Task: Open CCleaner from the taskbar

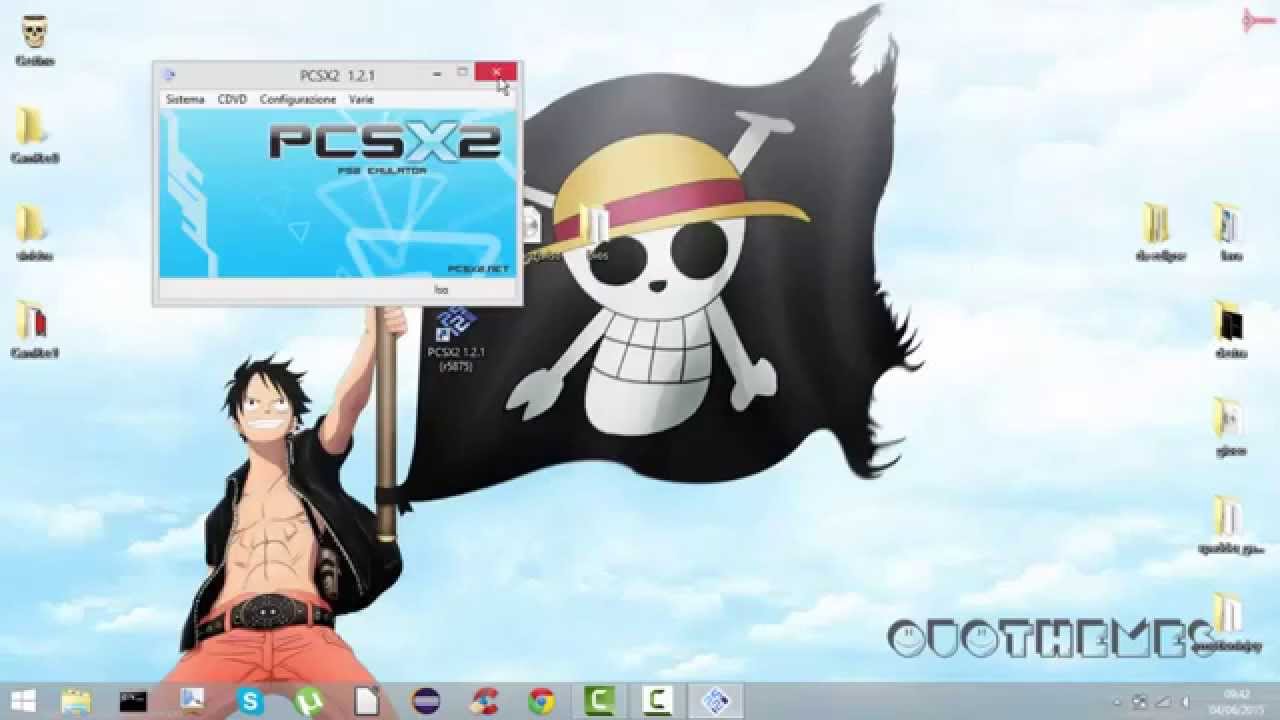Action: pyautogui.click(x=484, y=701)
